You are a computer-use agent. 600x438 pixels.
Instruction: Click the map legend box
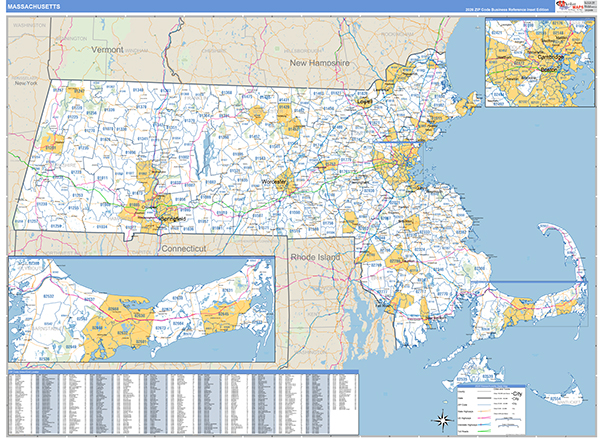(x=491, y=410)
